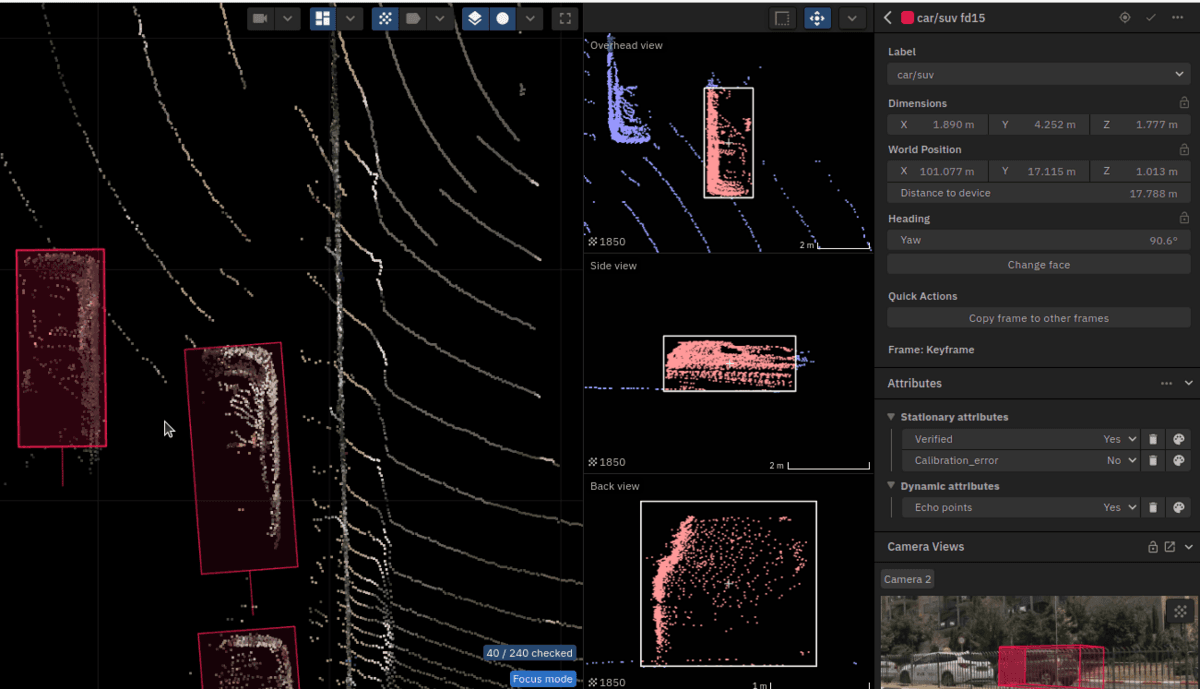
Task: Pop out Camera Views in new window
Action: 1169,547
